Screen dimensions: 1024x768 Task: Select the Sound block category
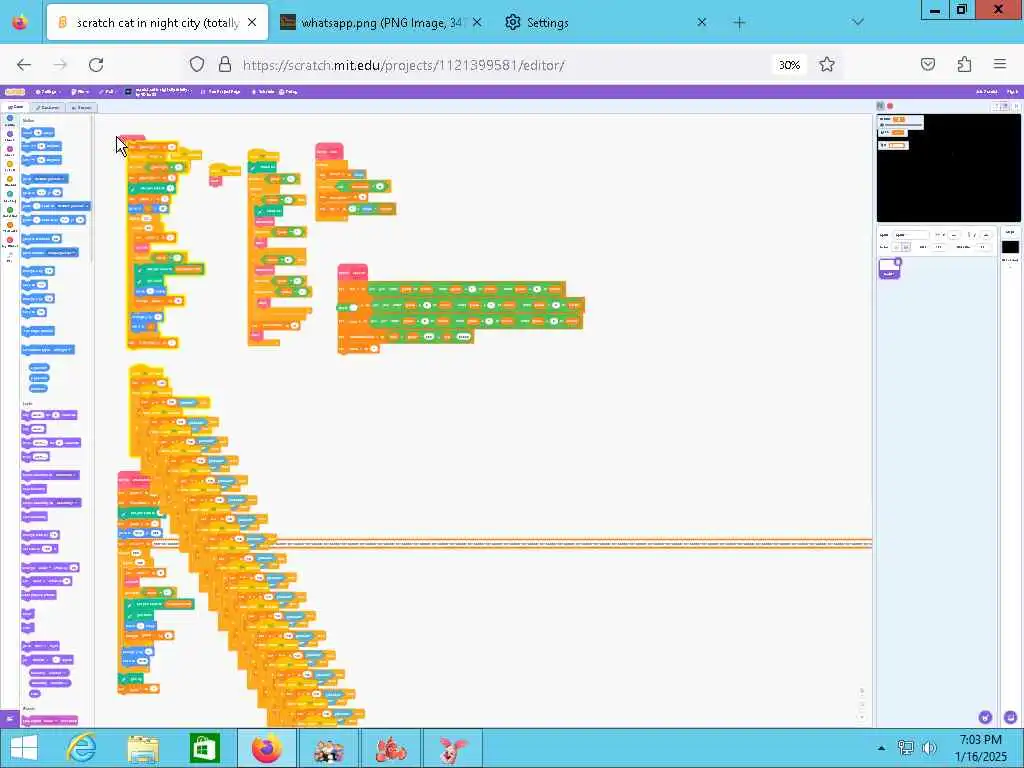10,152
